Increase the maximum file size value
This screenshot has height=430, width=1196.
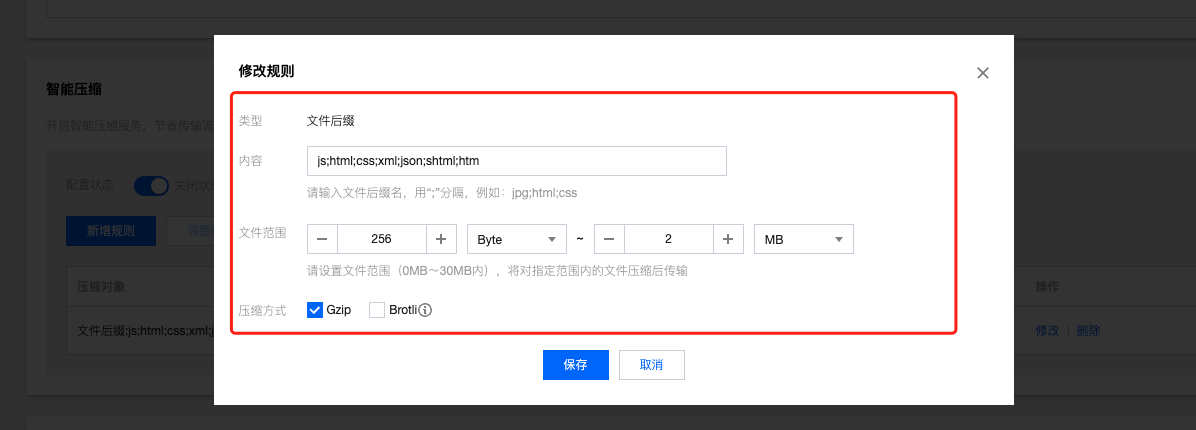[x=728, y=240]
